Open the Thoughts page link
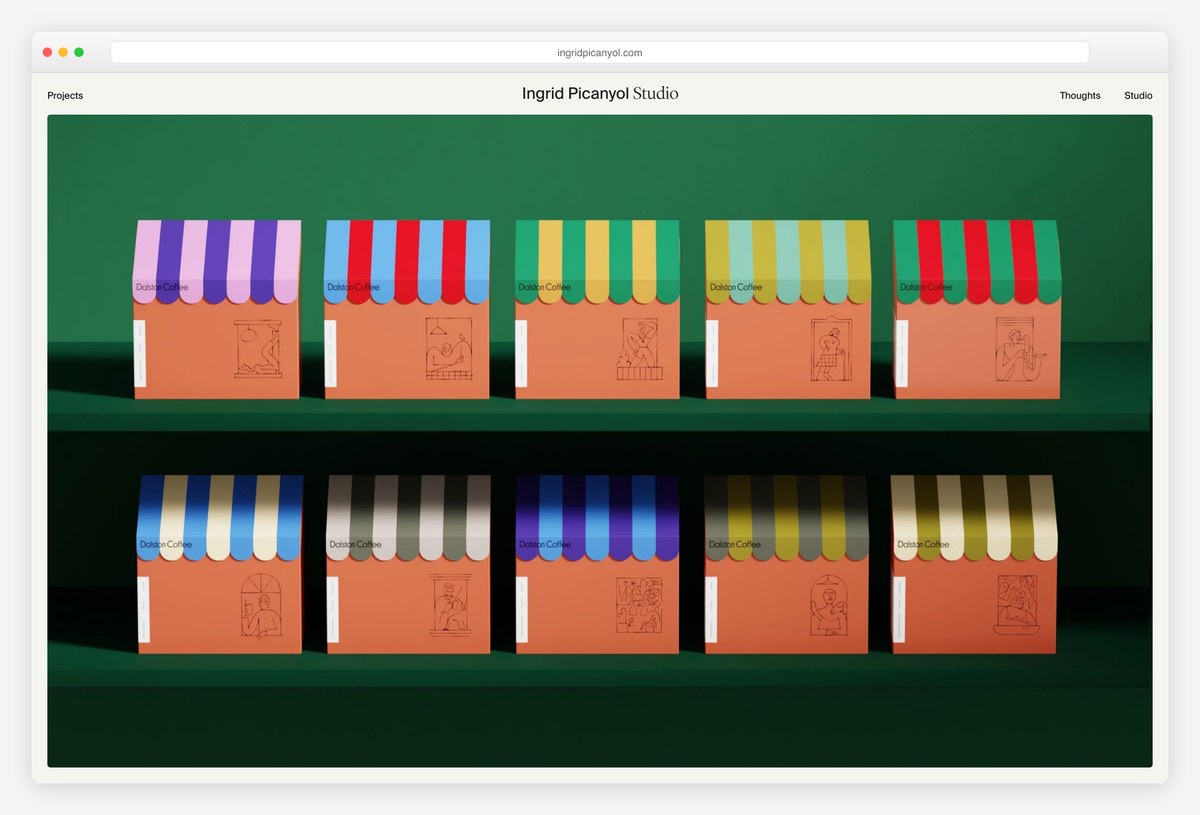This screenshot has height=815, width=1200. [1080, 96]
